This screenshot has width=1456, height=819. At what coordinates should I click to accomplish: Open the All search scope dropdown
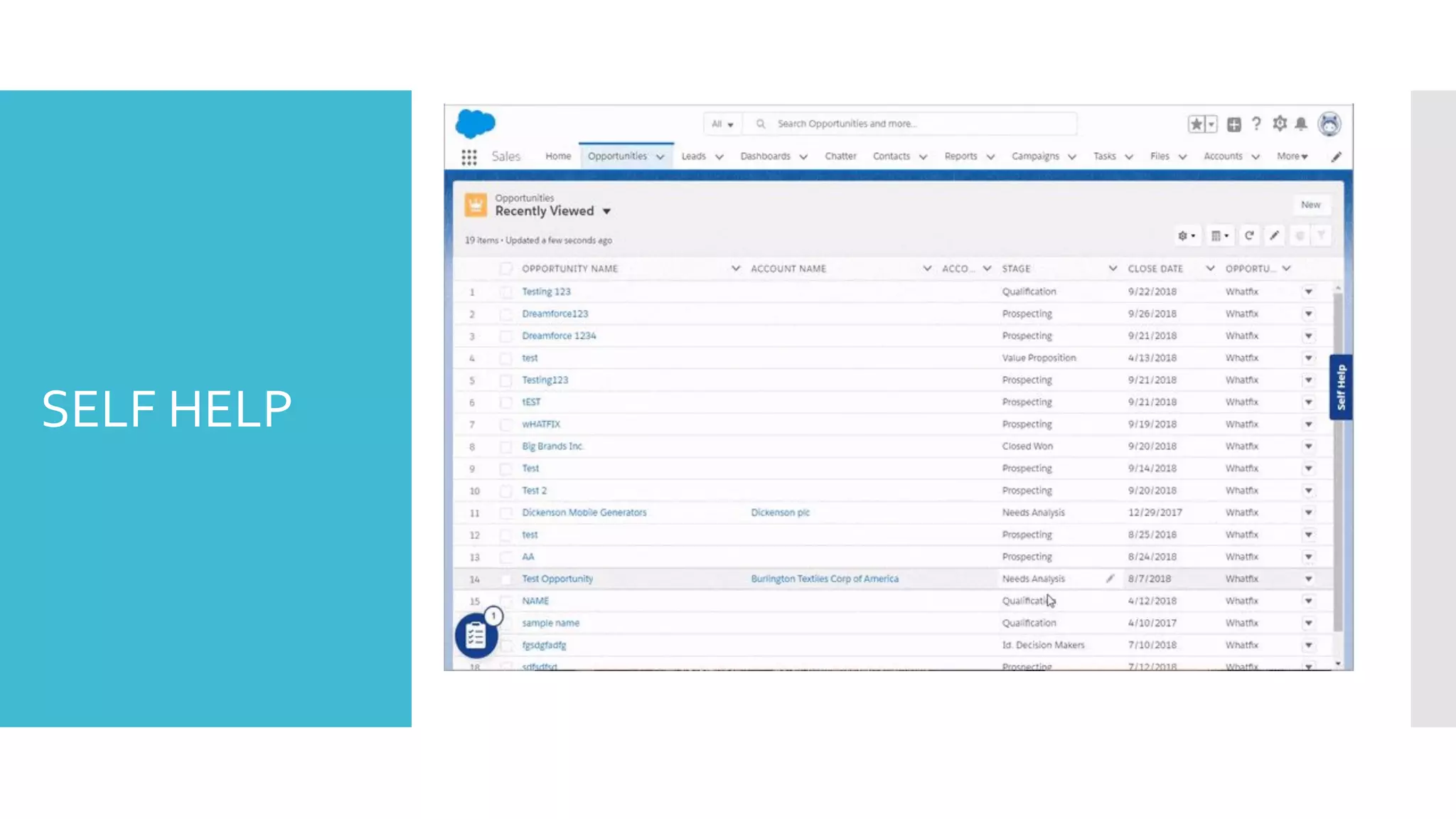click(722, 124)
